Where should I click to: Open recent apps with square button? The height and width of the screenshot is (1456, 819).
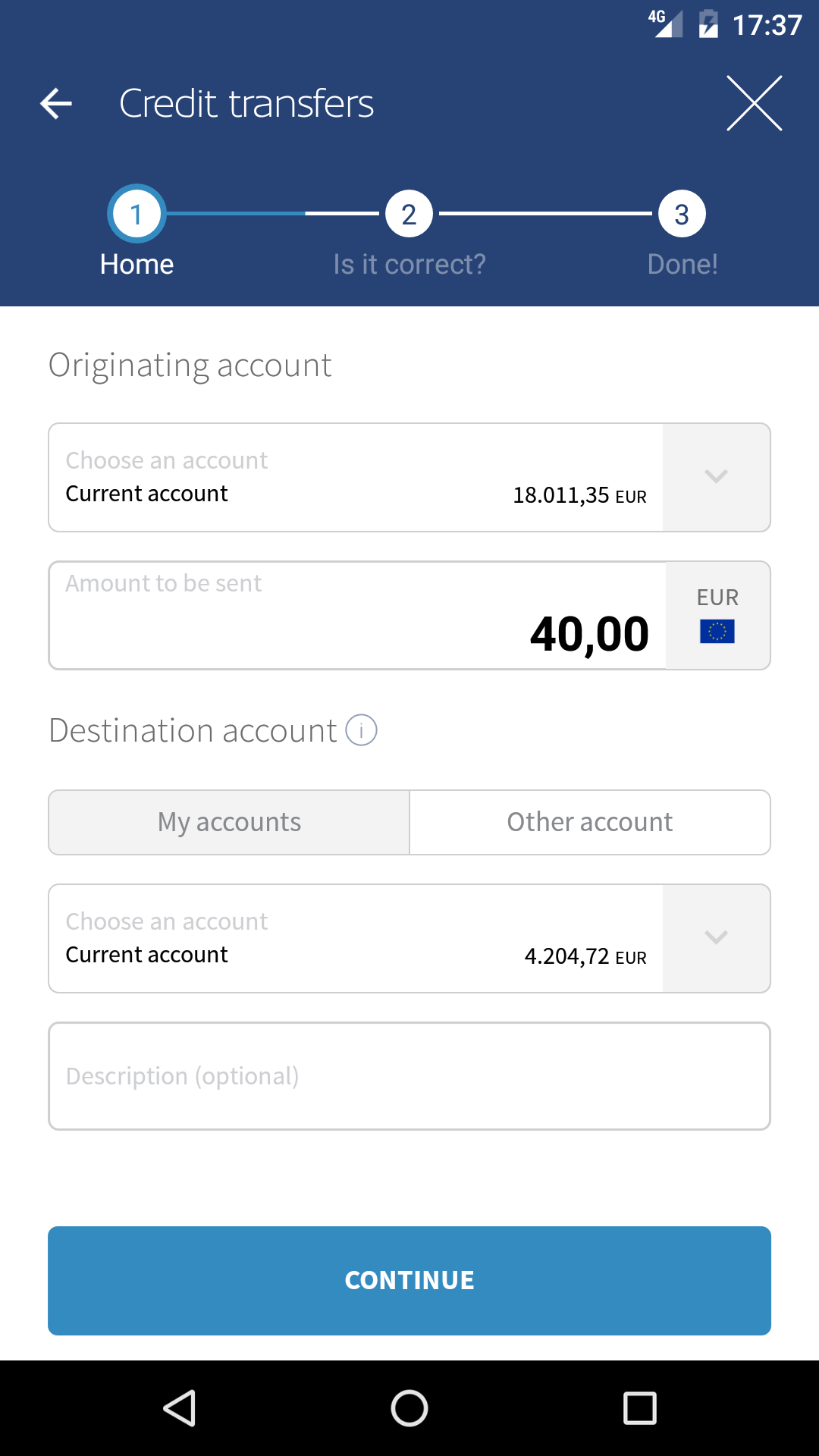tap(639, 1408)
